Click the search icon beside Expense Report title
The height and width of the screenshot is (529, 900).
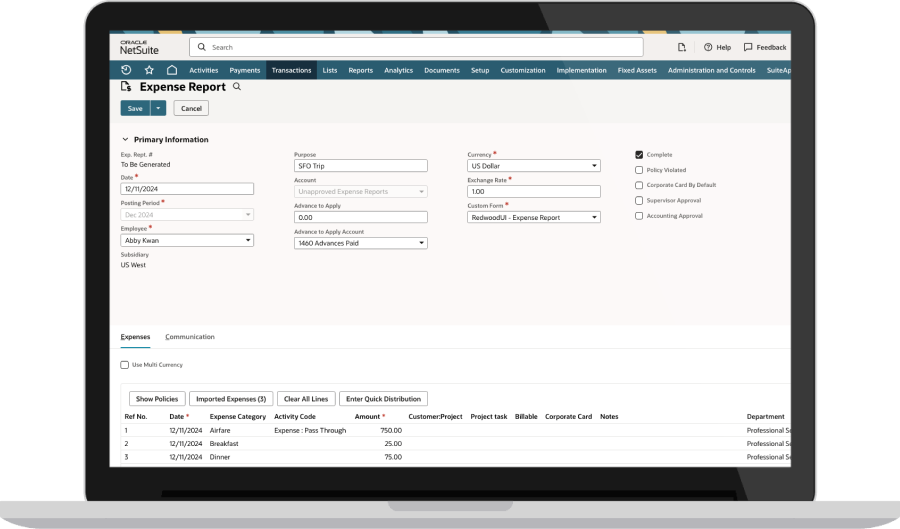[237, 87]
